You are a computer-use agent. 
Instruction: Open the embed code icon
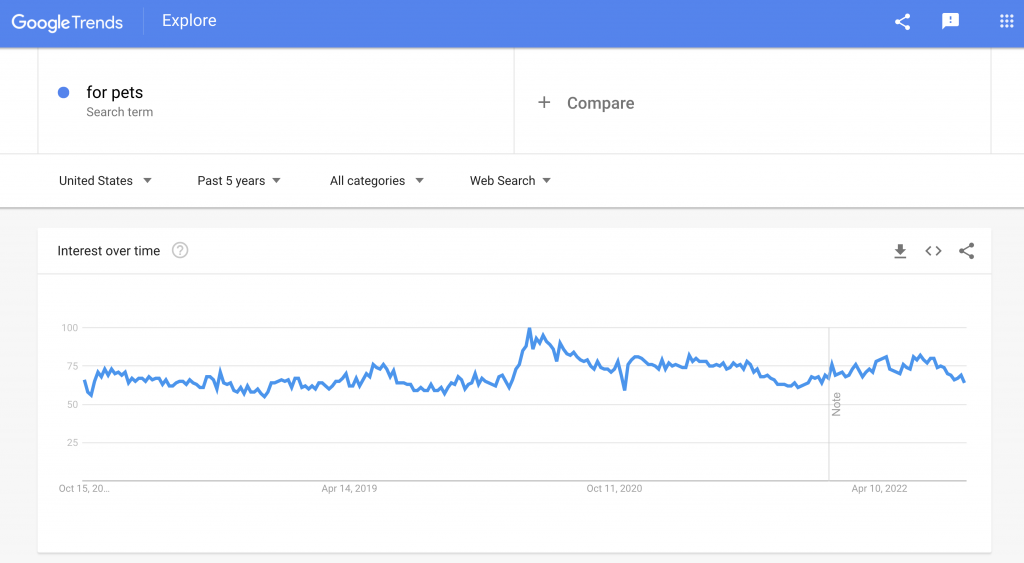tap(933, 251)
